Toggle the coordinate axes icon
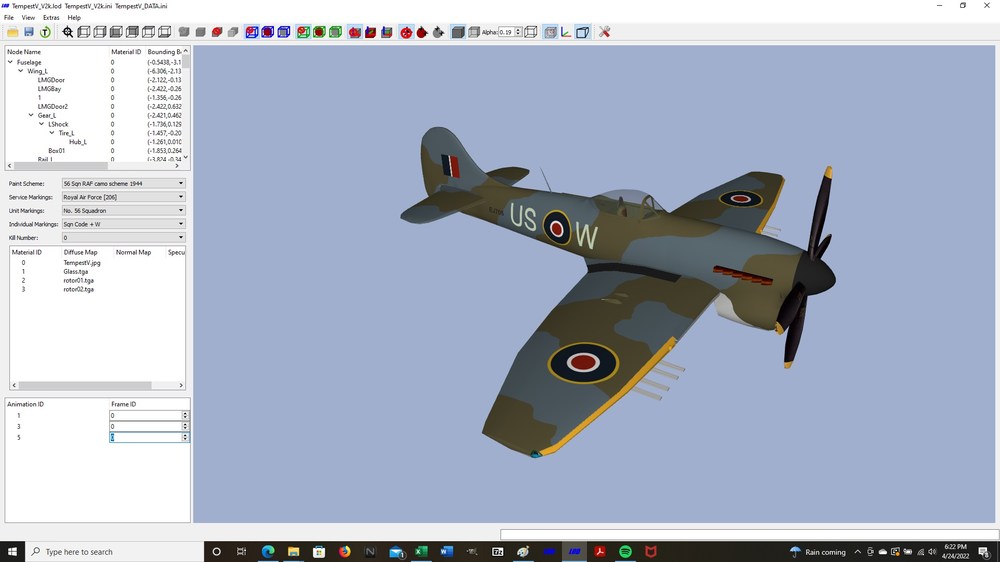This screenshot has width=1000, height=562. (566, 32)
